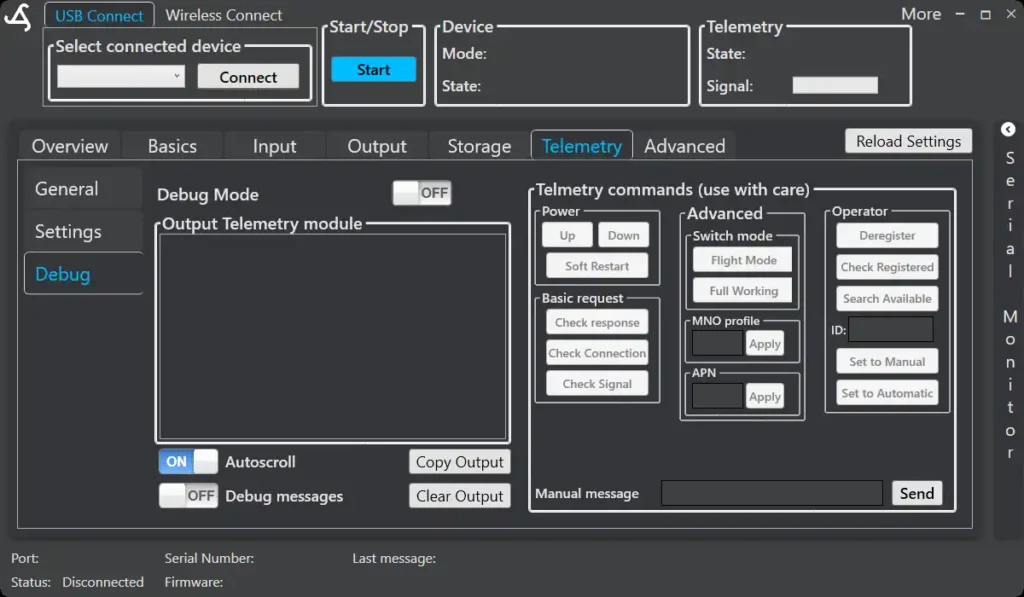Select the Settings side tab
This screenshot has width=1024, height=597.
click(68, 232)
